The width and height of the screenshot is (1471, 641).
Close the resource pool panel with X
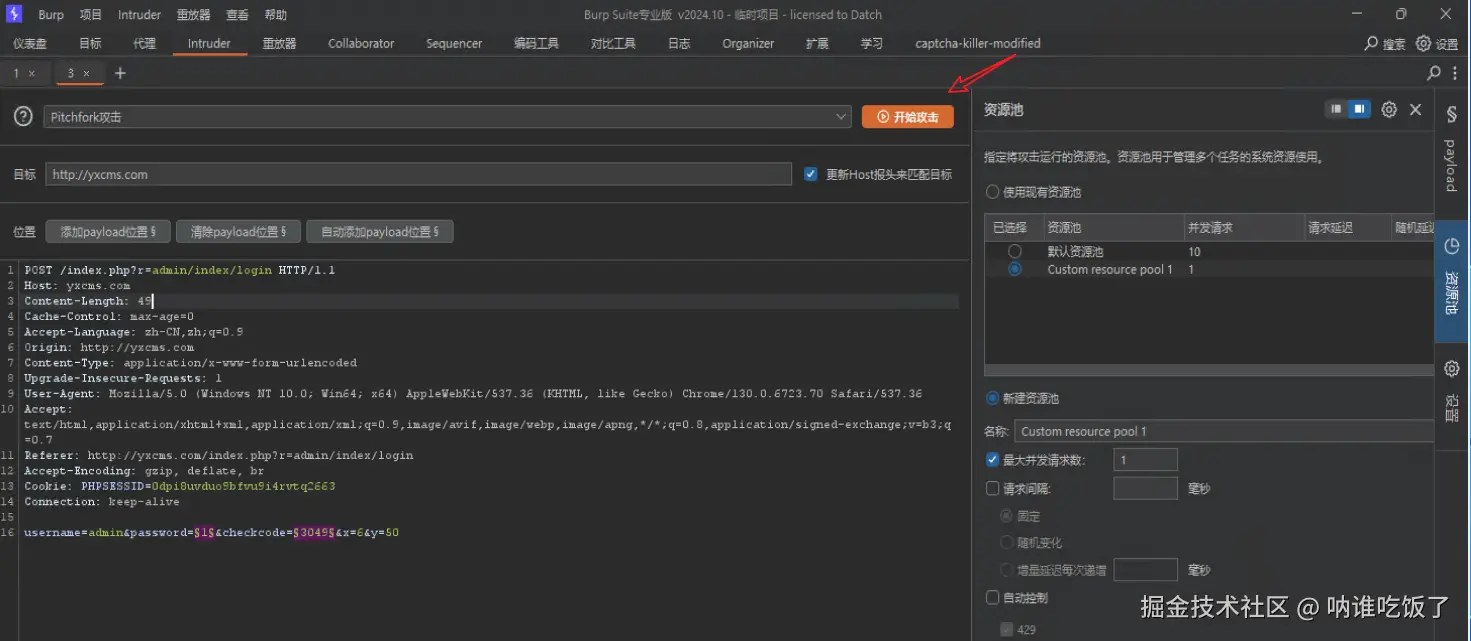(1415, 110)
